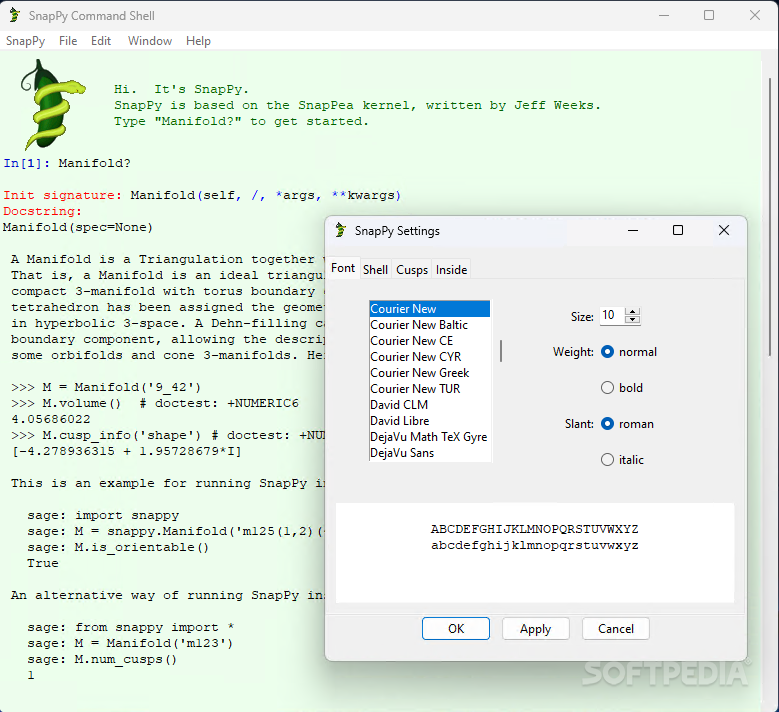Select normal weight radio button
Screen dimensions: 779x712
(x=607, y=352)
